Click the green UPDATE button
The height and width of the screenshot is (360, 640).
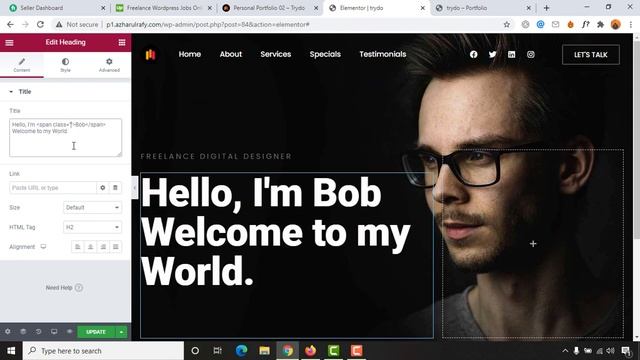click(96, 332)
